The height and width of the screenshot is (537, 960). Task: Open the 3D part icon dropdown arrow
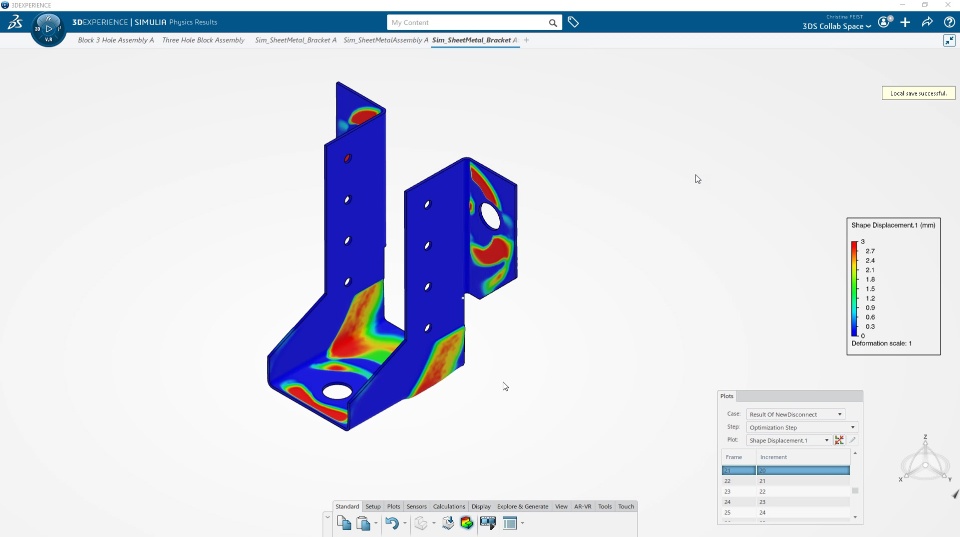click(x=433, y=524)
